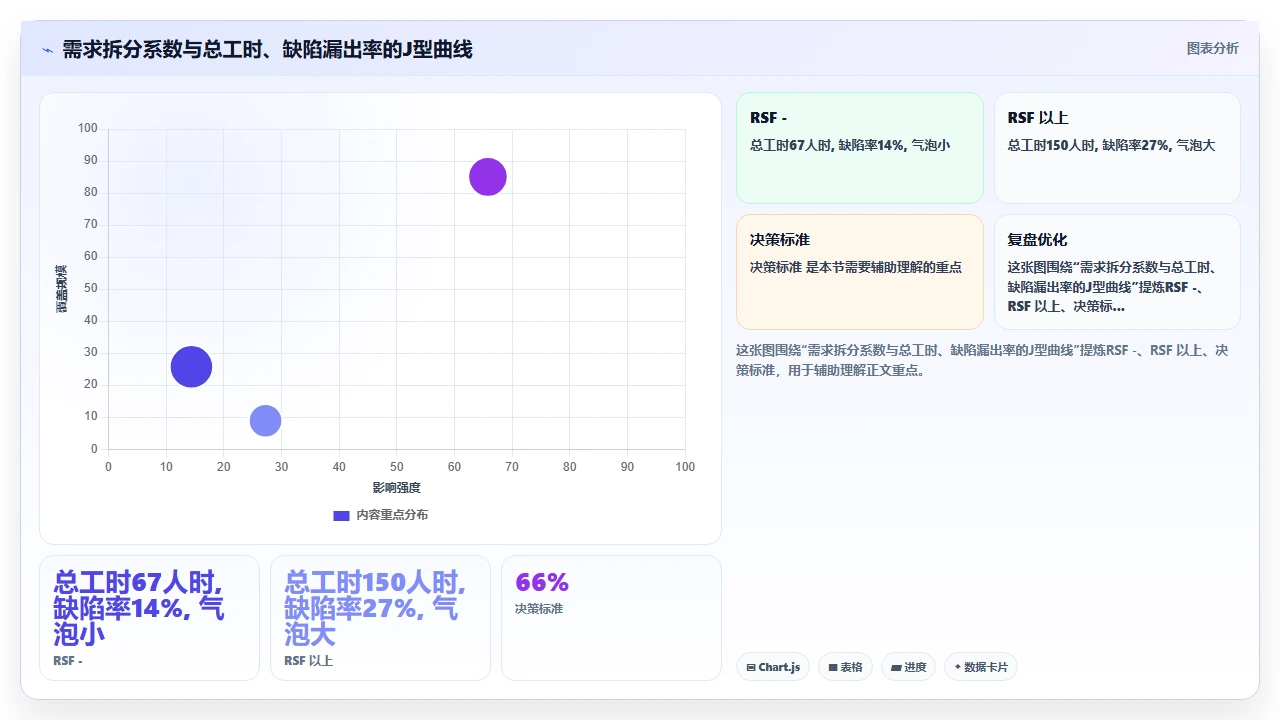The height and width of the screenshot is (720, 1280).
Task: Open the 决策标准 card on the right
Action: coord(860,272)
